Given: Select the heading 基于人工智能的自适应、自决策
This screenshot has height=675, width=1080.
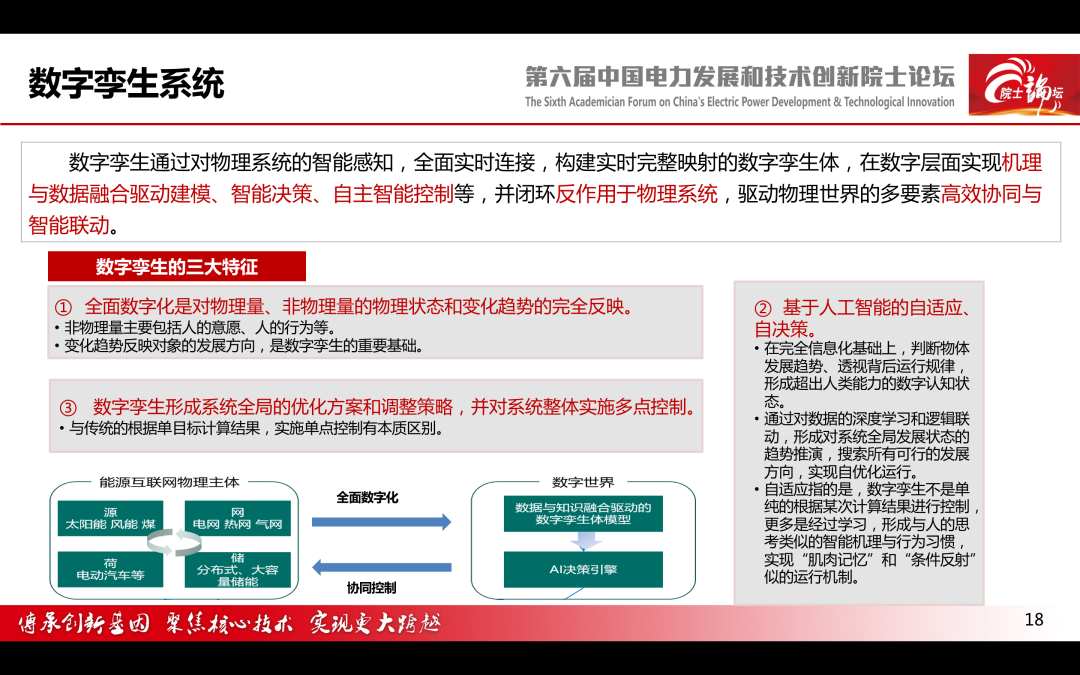Looking at the screenshot, I should [x=862, y=318].
